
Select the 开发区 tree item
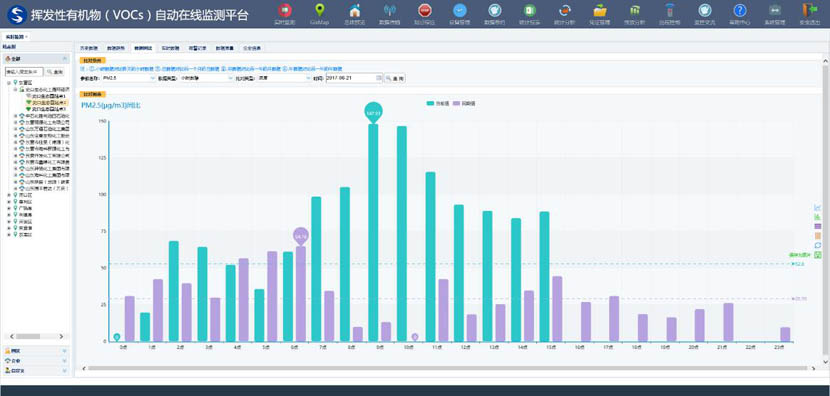point(26,221)
